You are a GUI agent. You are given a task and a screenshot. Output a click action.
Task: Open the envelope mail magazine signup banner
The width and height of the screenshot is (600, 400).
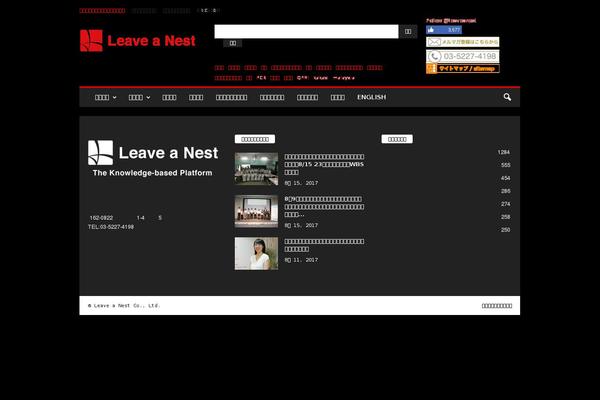click(x=463, y=42)
